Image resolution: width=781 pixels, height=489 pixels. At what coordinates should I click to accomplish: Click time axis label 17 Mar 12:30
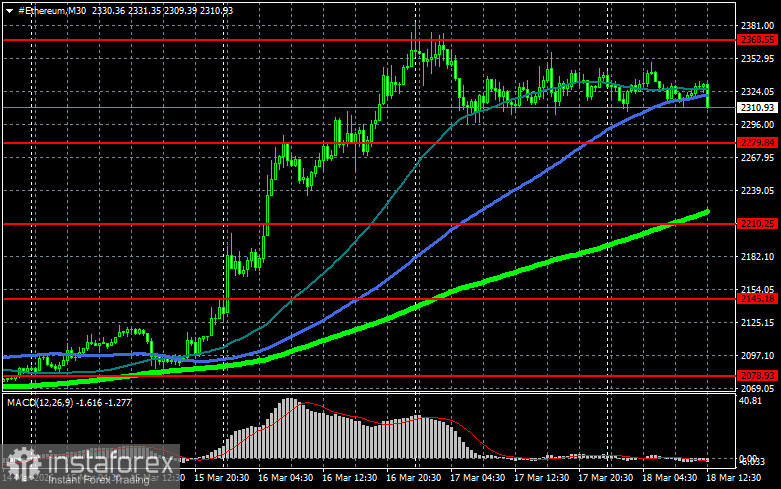click(x=541, y=478)
